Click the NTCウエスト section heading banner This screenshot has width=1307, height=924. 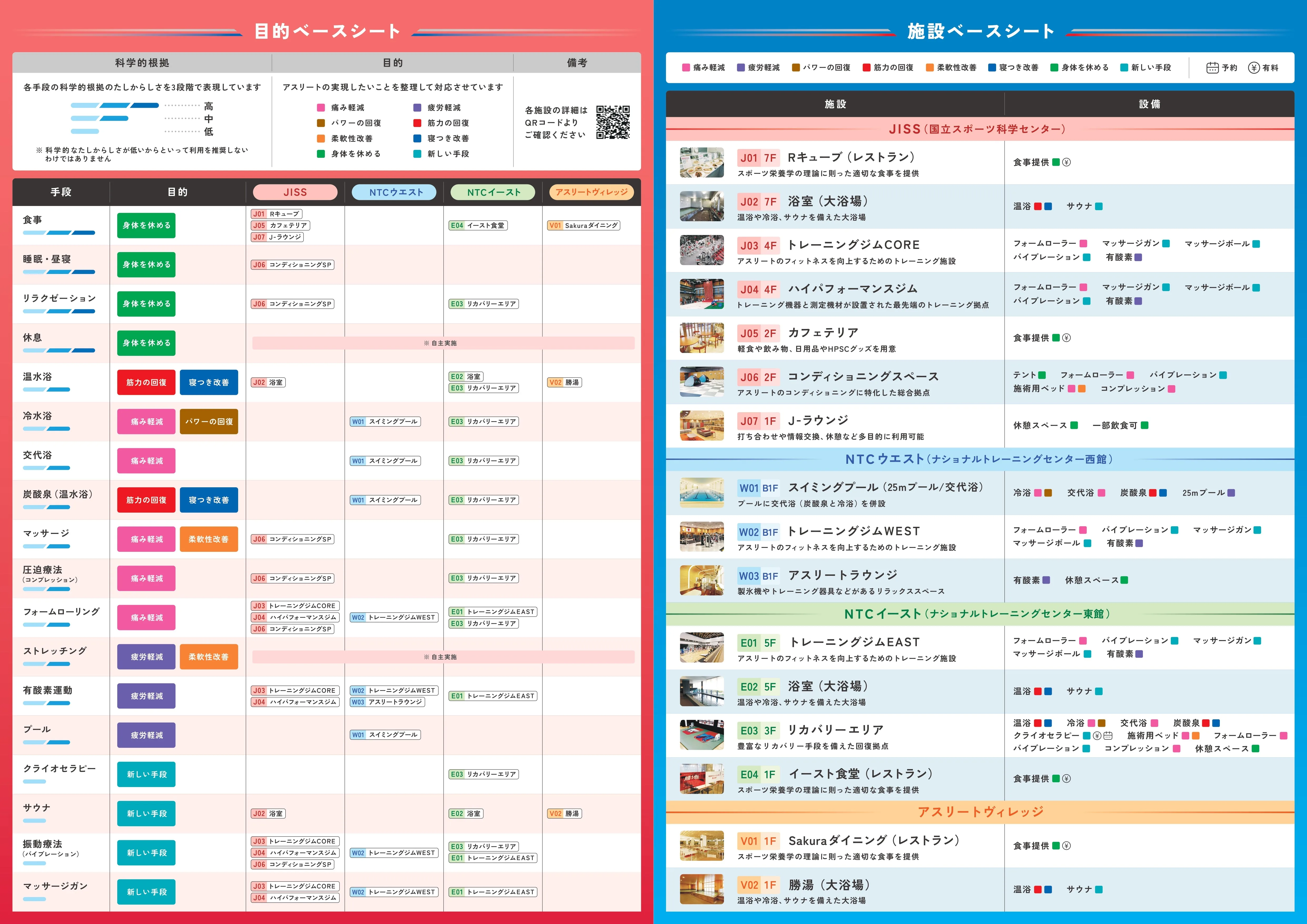coord(980,459)
